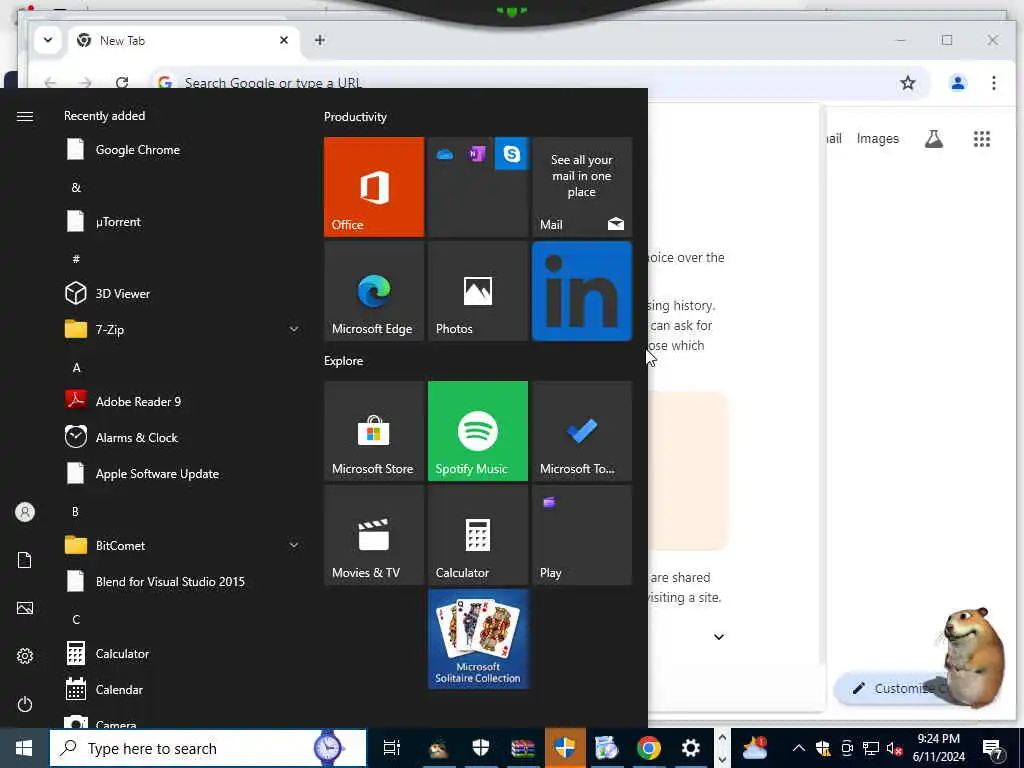Image resolution: width=1024 pixels, height=768 pixels.
Task: Click the letter B group header
Action: [x=76, y=511]
